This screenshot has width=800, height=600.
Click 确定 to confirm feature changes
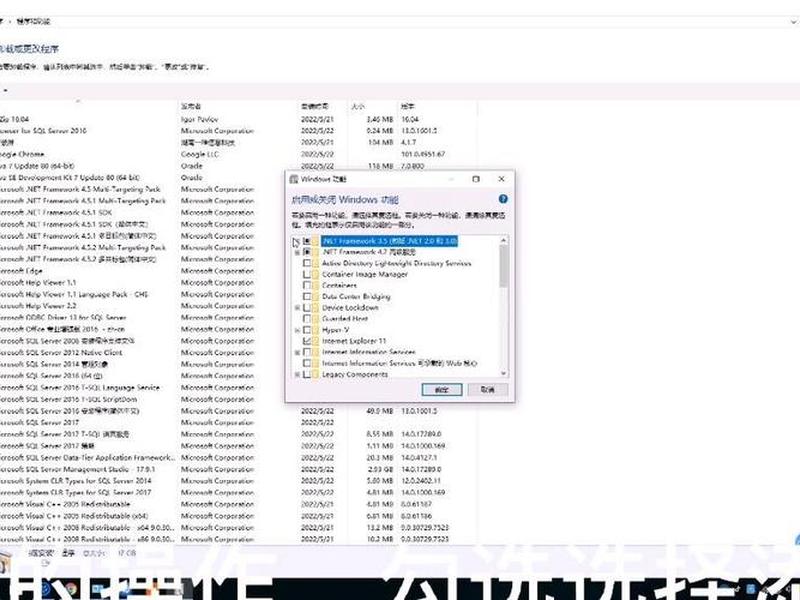[x=442, y=390]
